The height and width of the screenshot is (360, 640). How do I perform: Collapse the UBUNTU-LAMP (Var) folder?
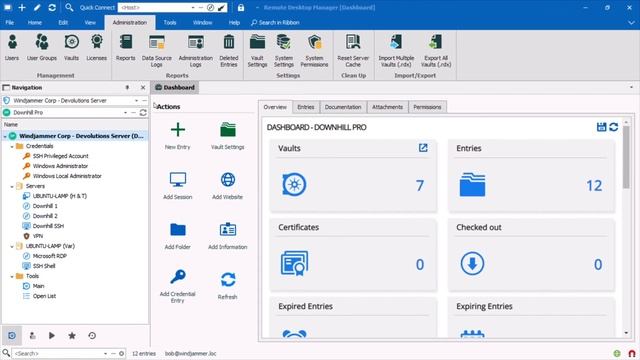tap(12, 246)
